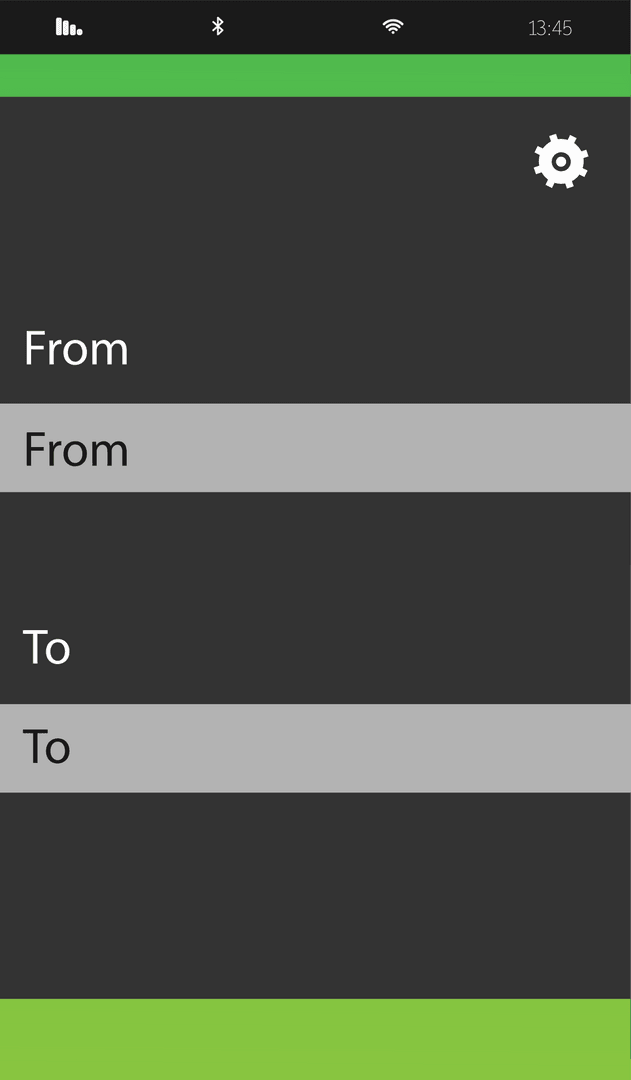Image resolution: width=631 pixels, height=1080 pixels.
Task: Click the center hole of the gear
Action: pyautogui.click(x=561, y=161)
